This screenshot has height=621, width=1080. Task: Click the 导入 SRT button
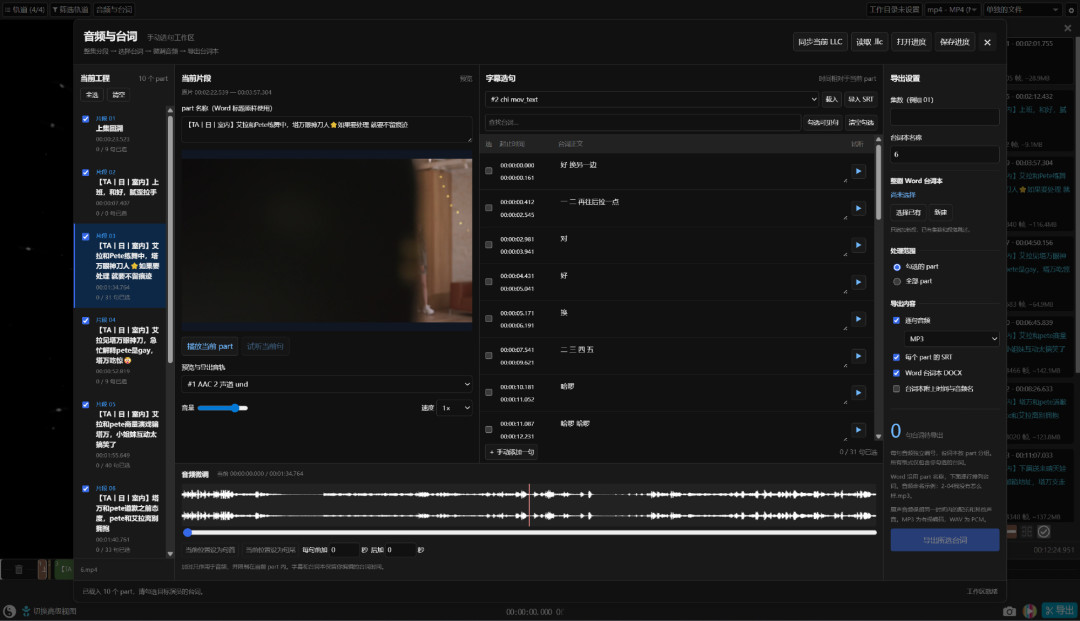click(860, 99)
